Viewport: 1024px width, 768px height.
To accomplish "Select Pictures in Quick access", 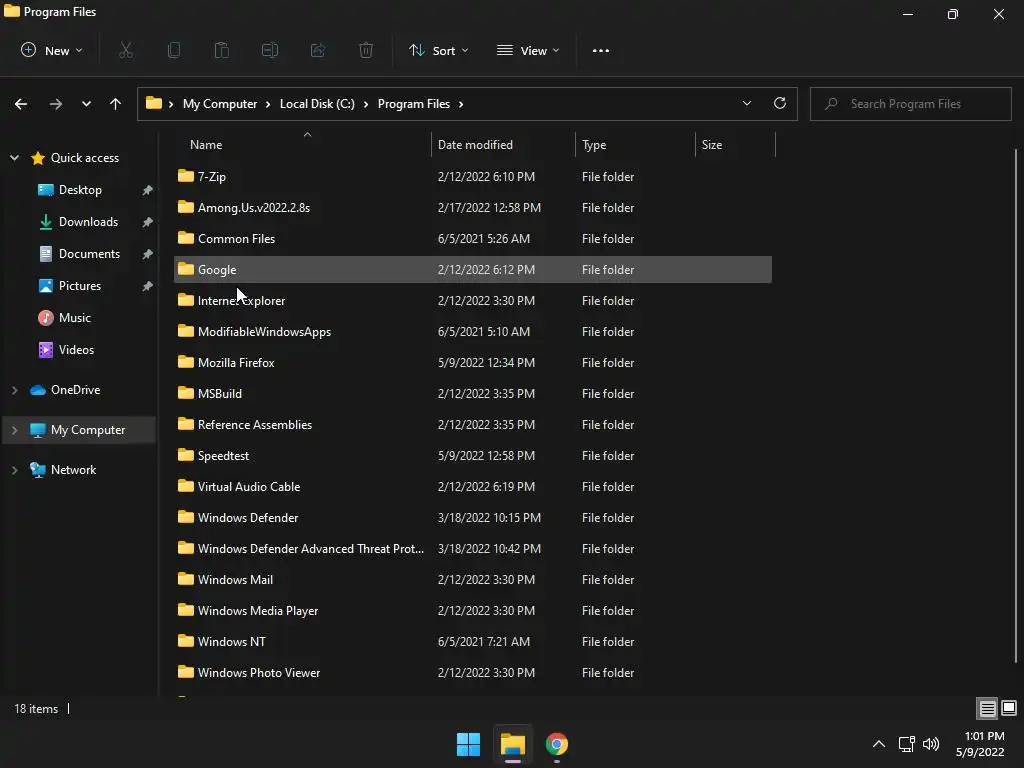I will pyautogui.click(x=80, y=286).
